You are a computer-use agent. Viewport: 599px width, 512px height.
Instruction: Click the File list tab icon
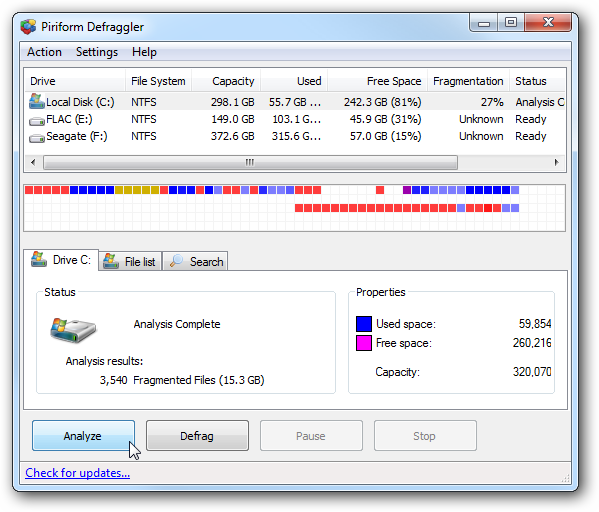[111, 261]
